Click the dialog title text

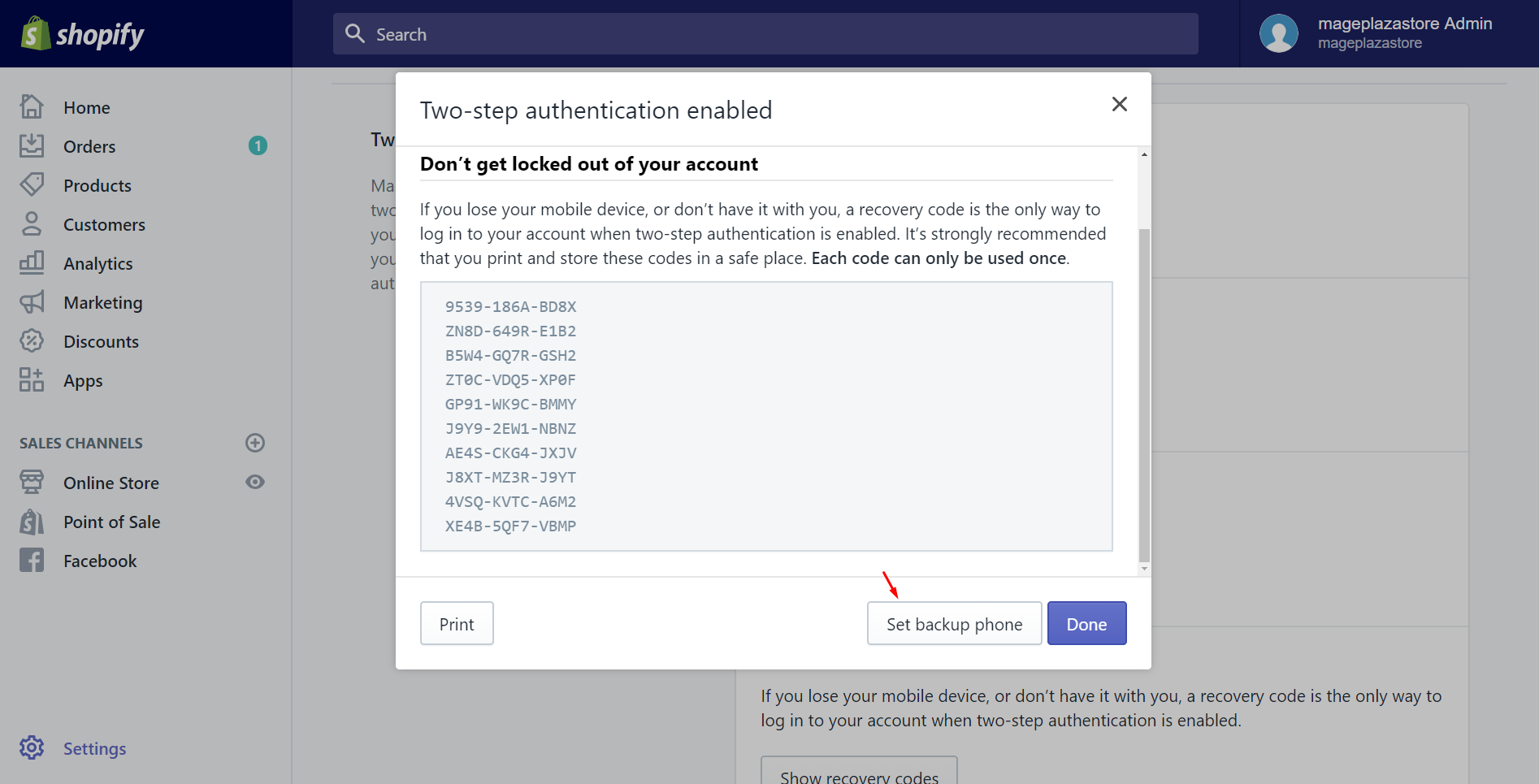point(596,110)
